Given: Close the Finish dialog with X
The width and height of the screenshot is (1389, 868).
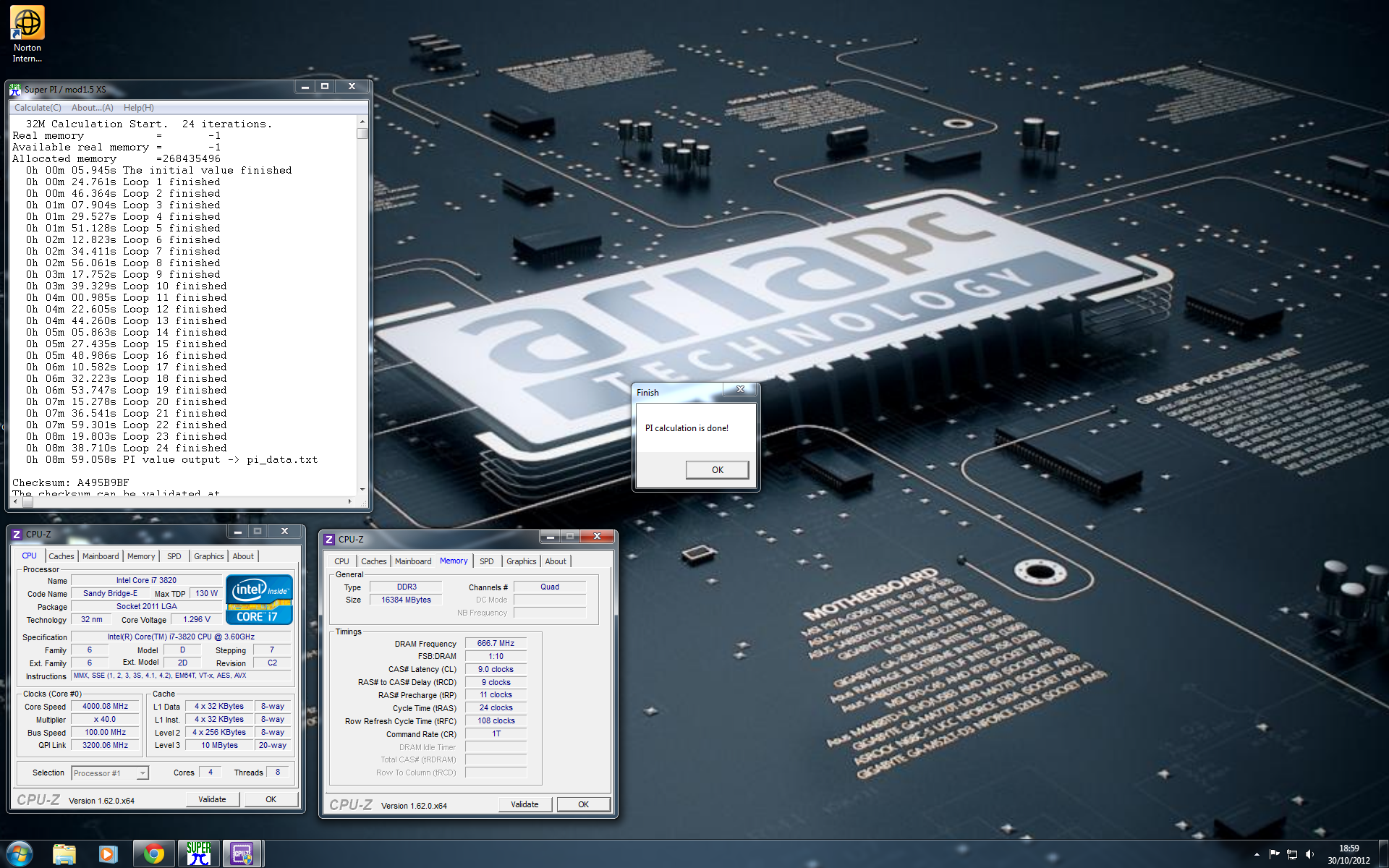Looking at the screenshot, I should (x=740, y=389).
